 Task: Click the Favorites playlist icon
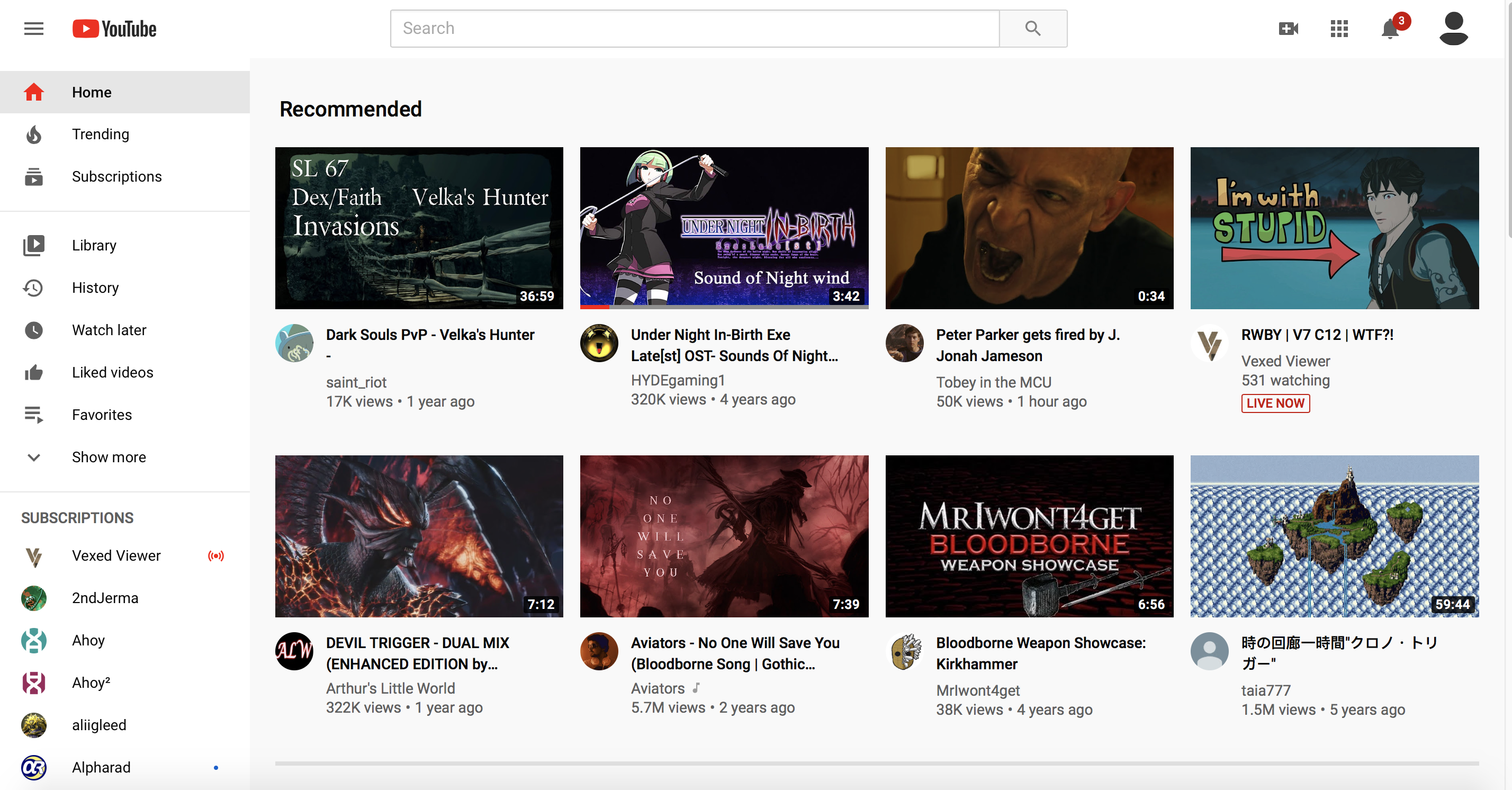coord(33,415)
